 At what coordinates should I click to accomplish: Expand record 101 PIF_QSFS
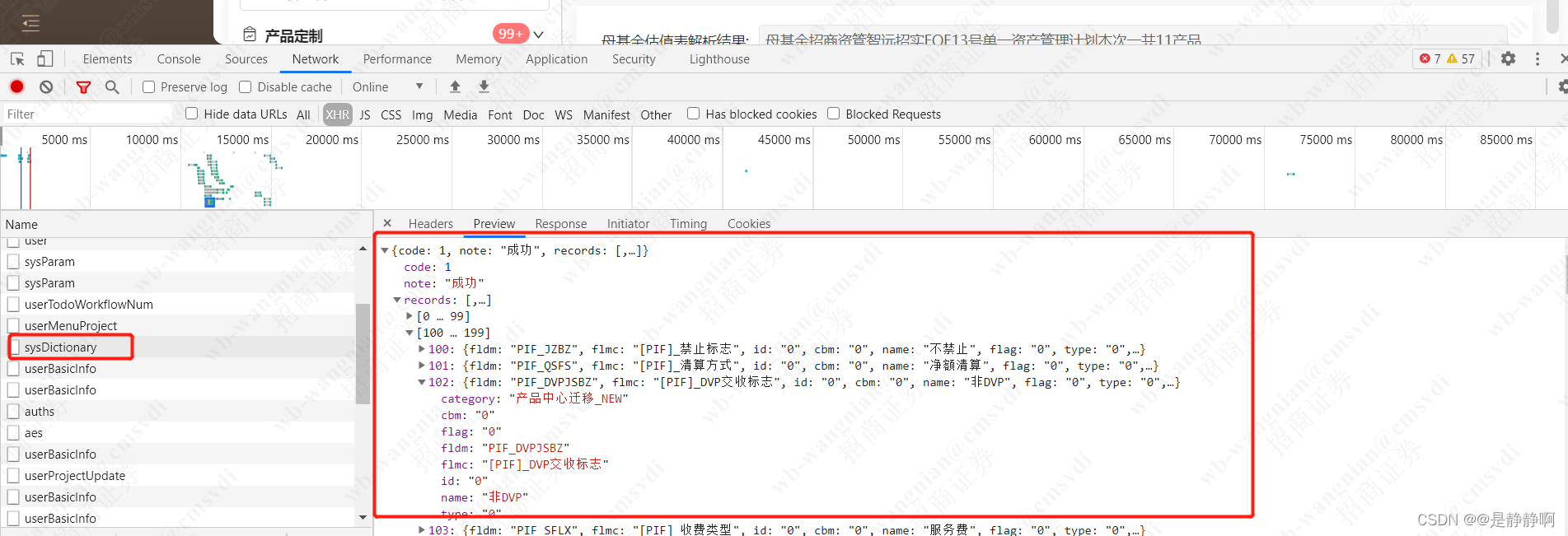[x=422, y=366]
